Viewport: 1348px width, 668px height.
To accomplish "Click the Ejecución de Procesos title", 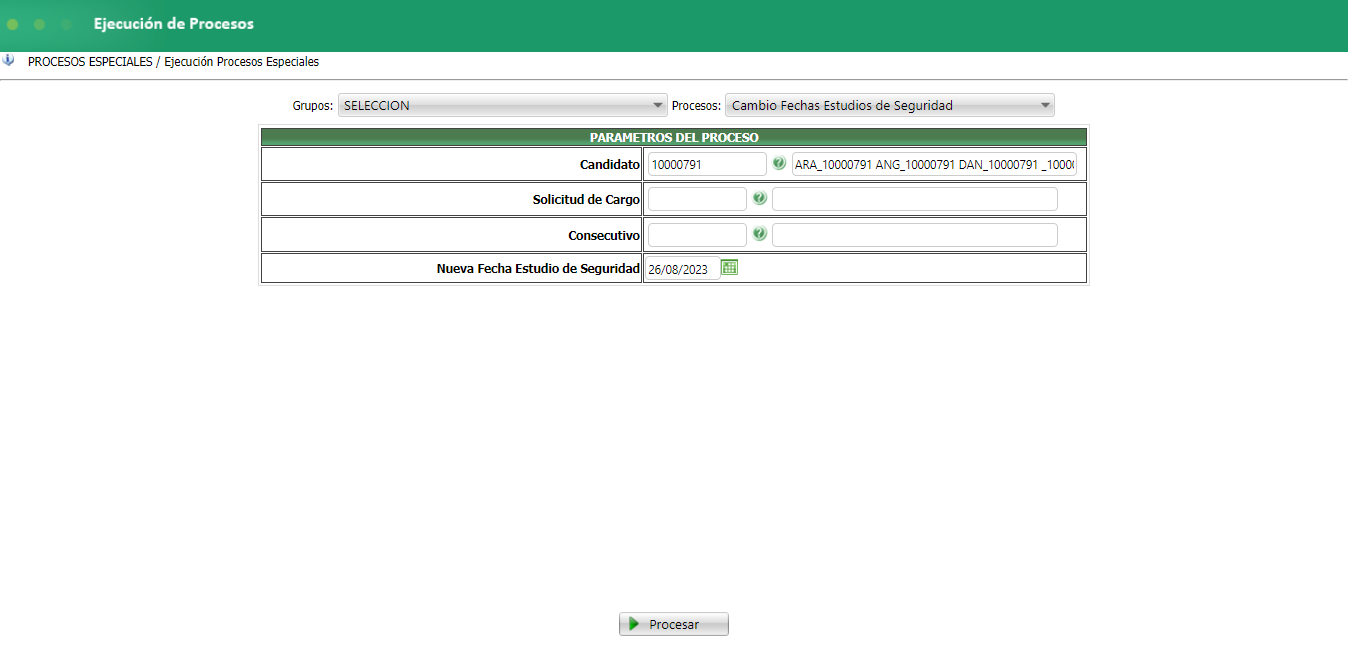I will coord(174,23).
